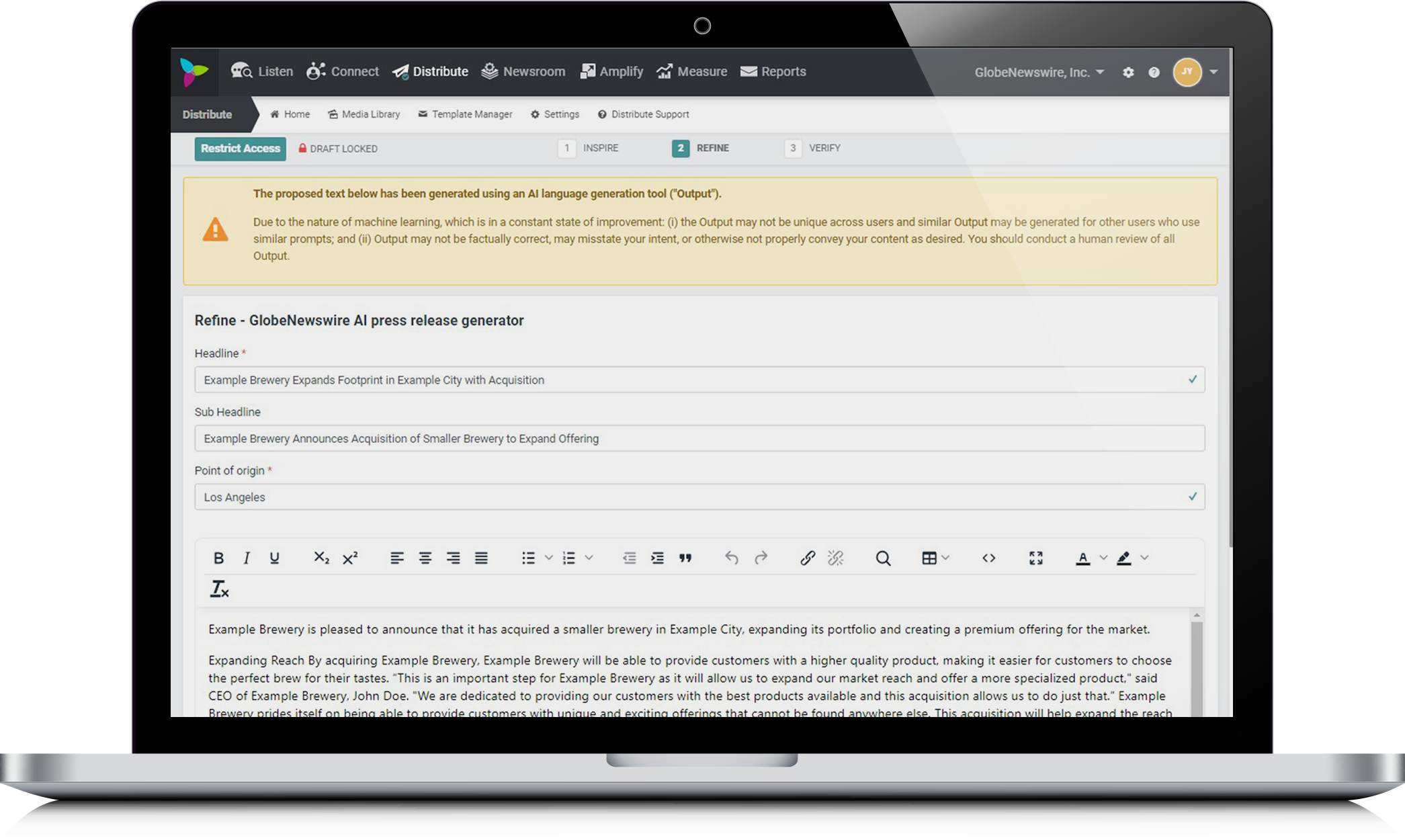Image resolution: width=1405 pixels, height=840 pixels.
Task: Click the Sub Headline input field
Action: [x=699, y=438]
